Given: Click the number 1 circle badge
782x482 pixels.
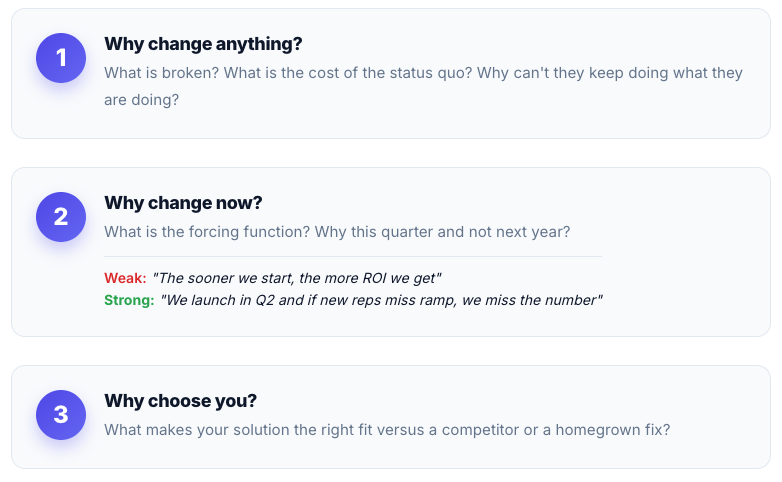Looking at the screenshot, I should [61, 58].
